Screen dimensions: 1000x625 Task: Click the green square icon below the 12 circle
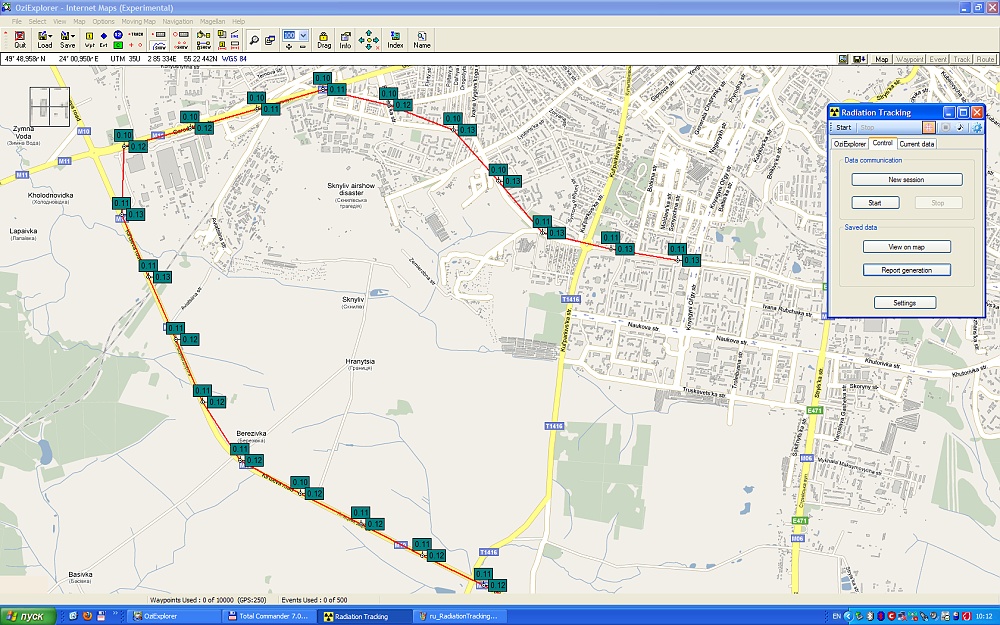pyautogui.click(x=118, y=45)
